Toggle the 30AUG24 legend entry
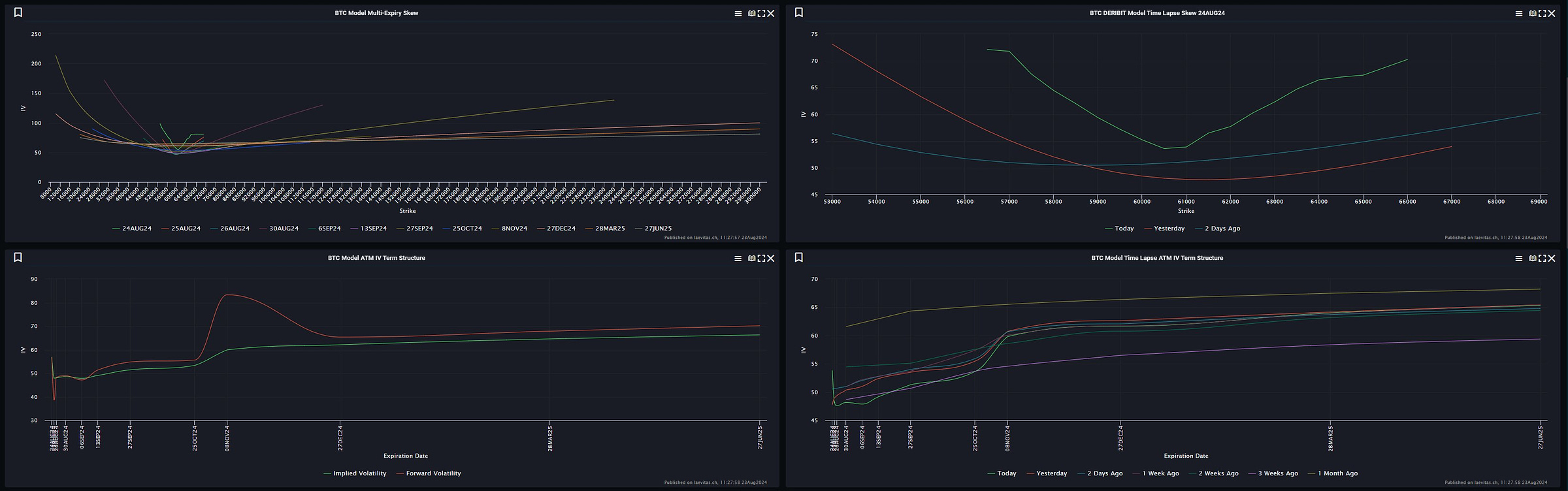The width and height of the screenshot is (1568, 491). 279,229
